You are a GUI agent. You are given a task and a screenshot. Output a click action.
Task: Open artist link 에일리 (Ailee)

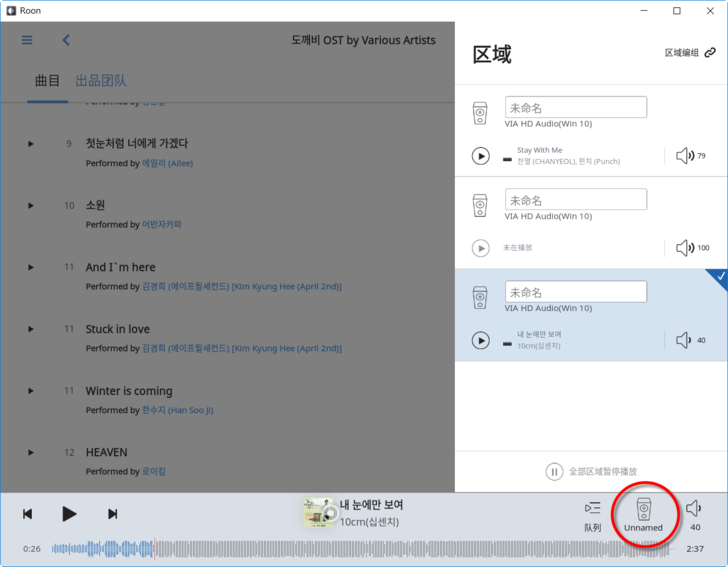click(167, 163)
